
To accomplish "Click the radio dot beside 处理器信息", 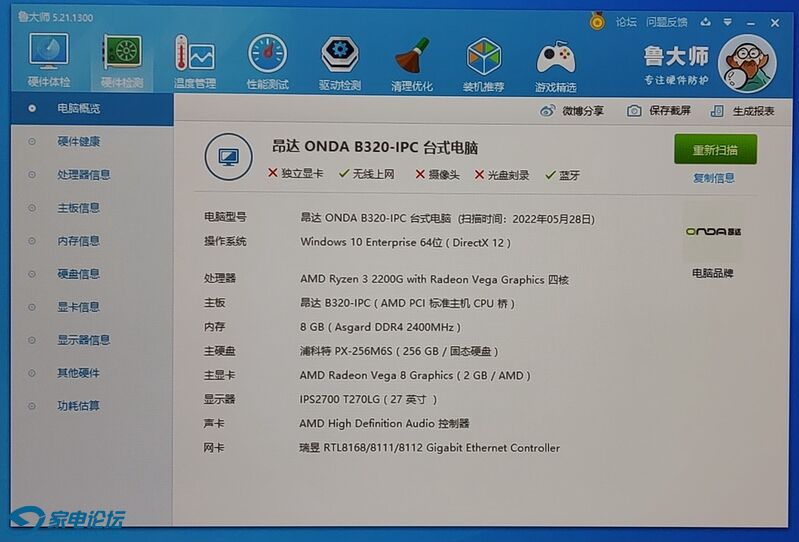I will click(32, 174).
